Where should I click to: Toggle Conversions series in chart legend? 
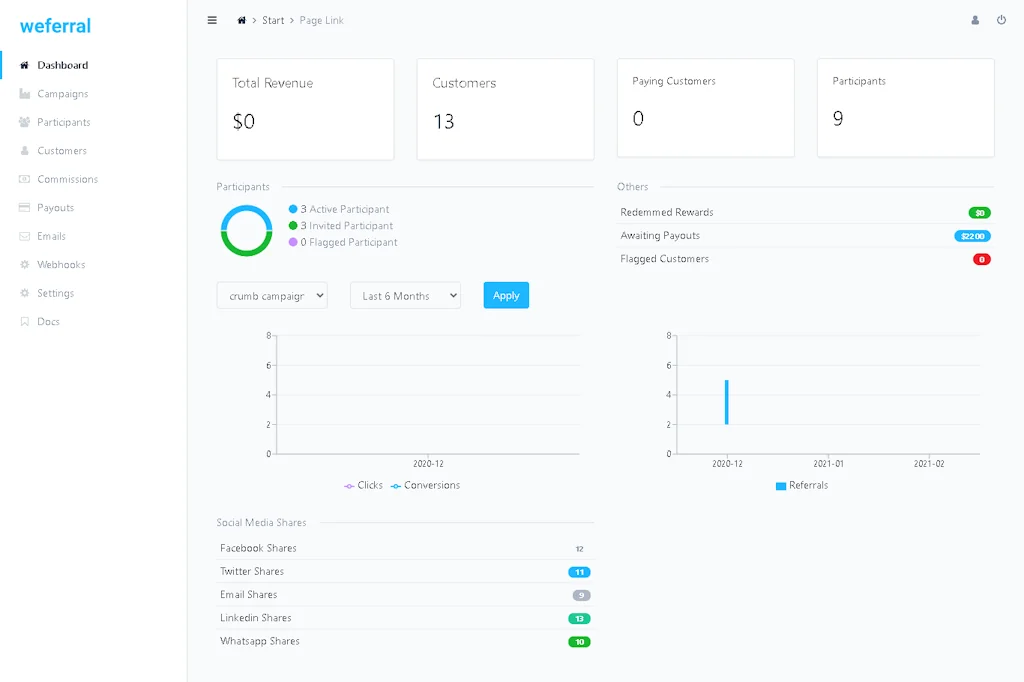tap(425, 485)
